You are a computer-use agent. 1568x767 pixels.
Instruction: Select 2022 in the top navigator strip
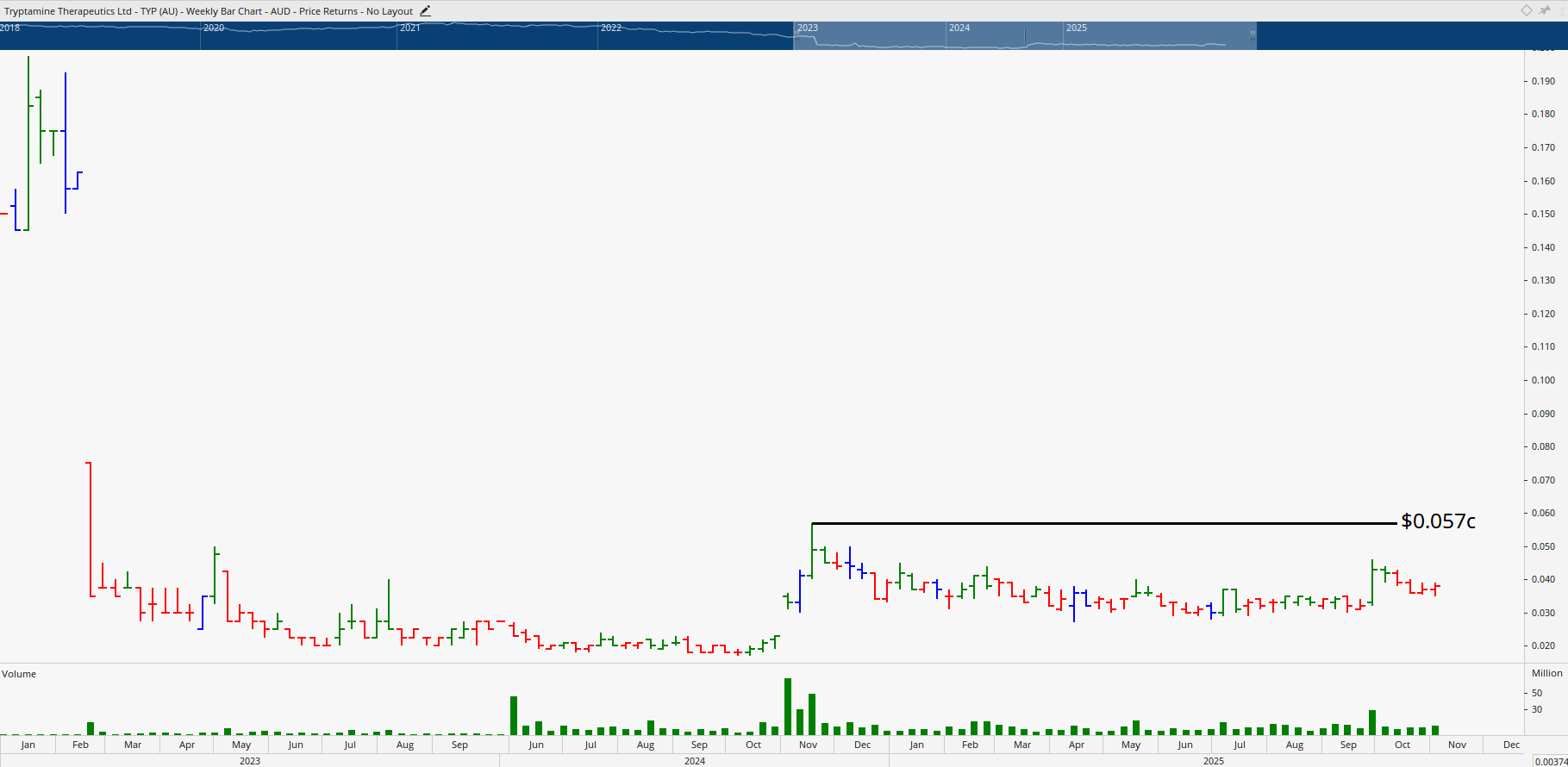click(611, 28)
